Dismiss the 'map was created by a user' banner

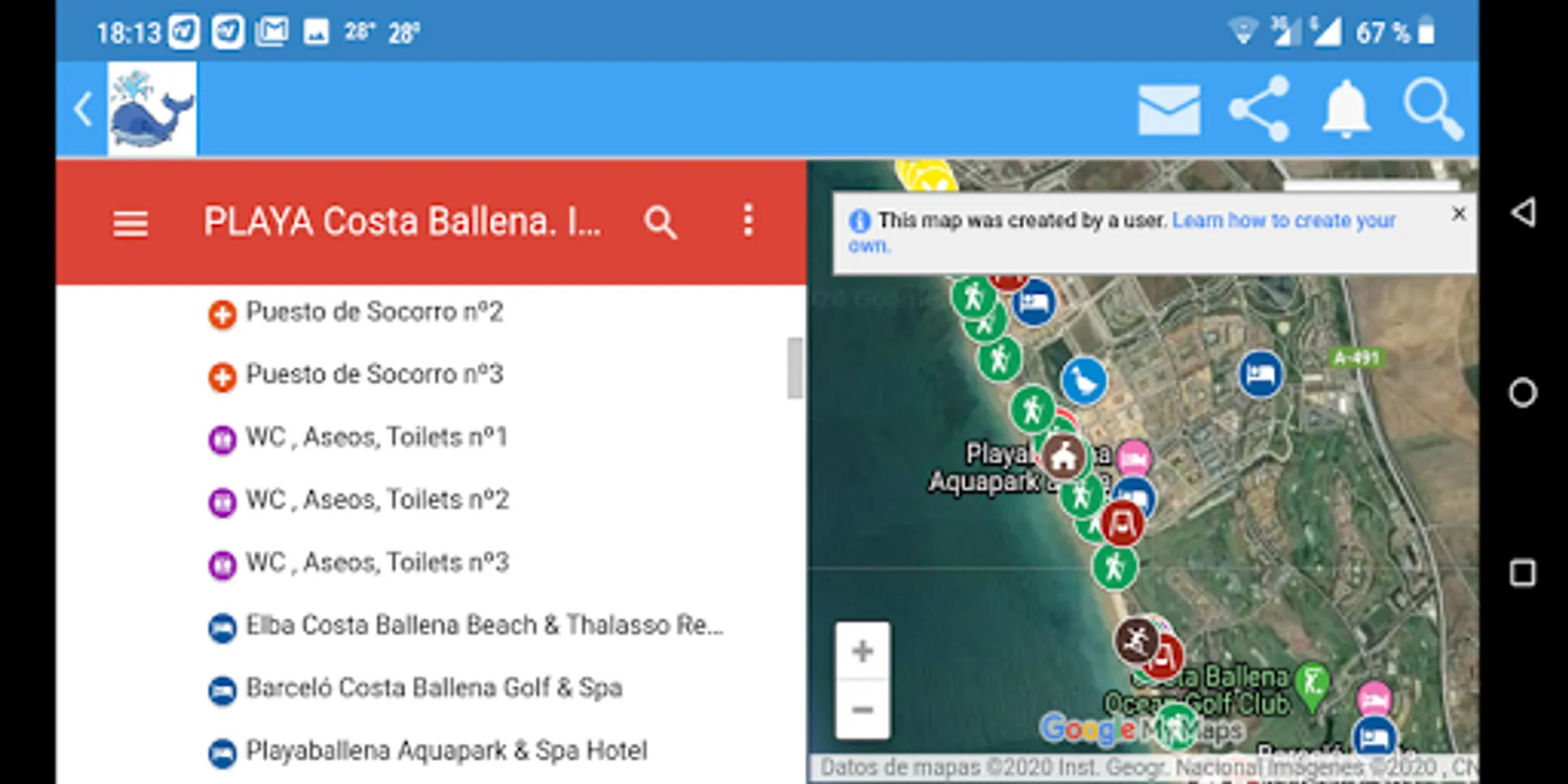click(1459, 213)
